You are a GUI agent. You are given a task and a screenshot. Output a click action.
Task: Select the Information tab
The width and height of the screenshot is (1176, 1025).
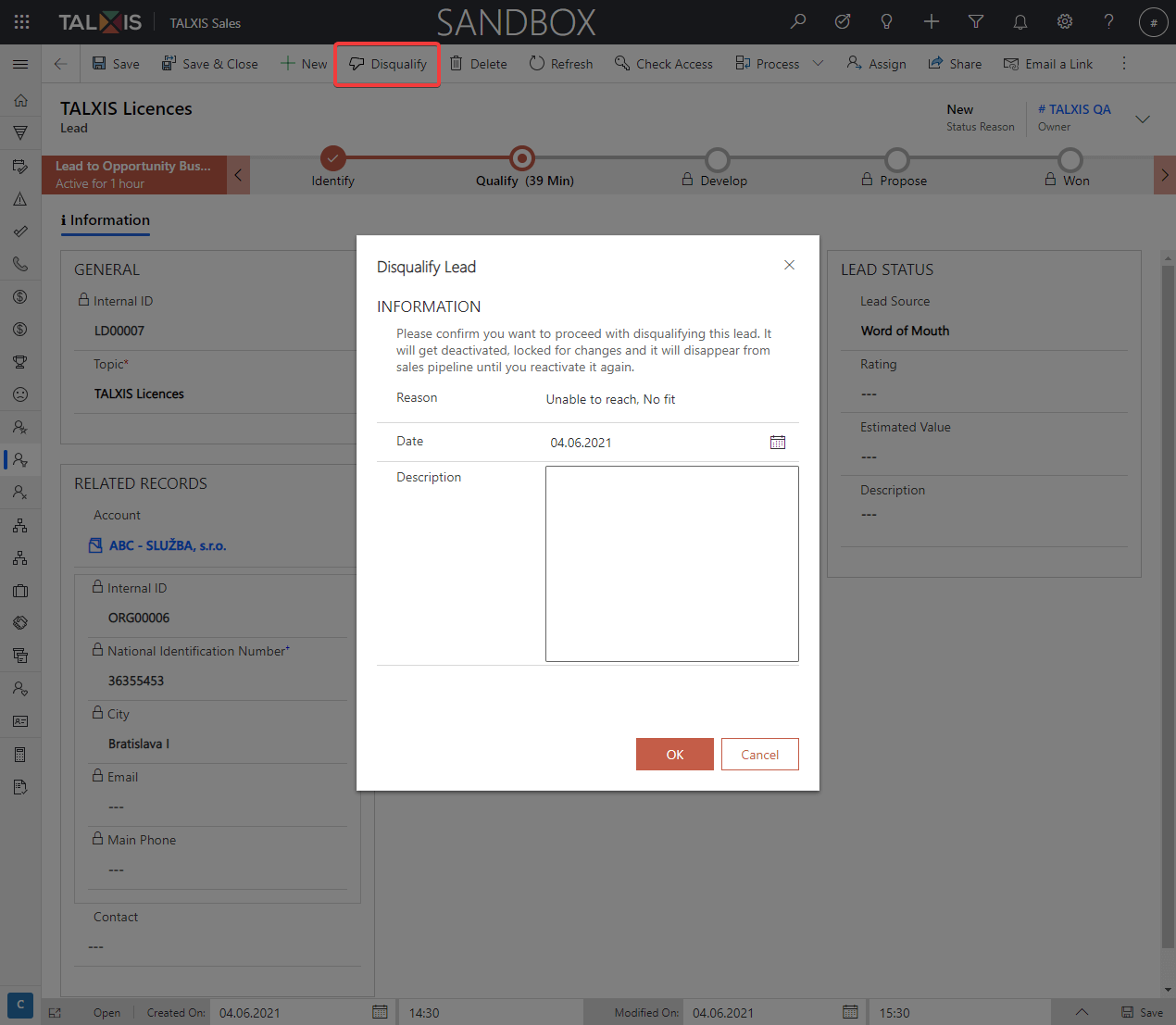click(x=106, y=220)
